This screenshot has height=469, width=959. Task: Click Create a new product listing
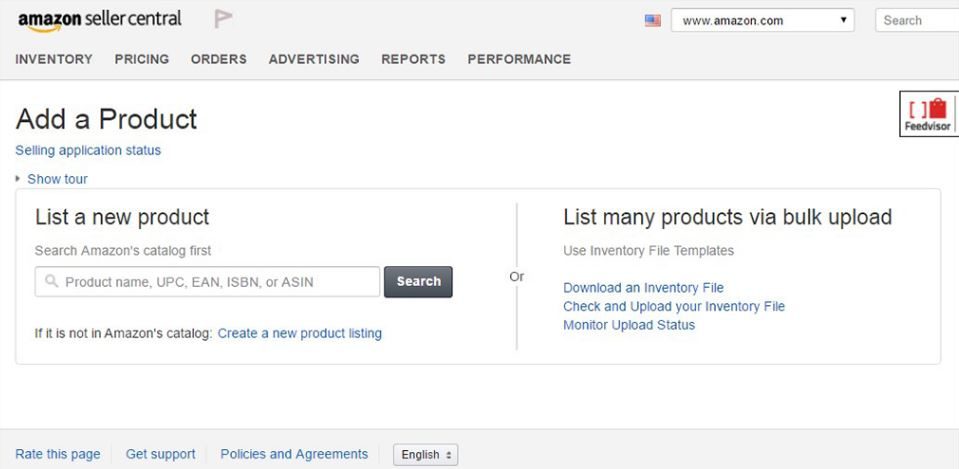coord(300,333)
